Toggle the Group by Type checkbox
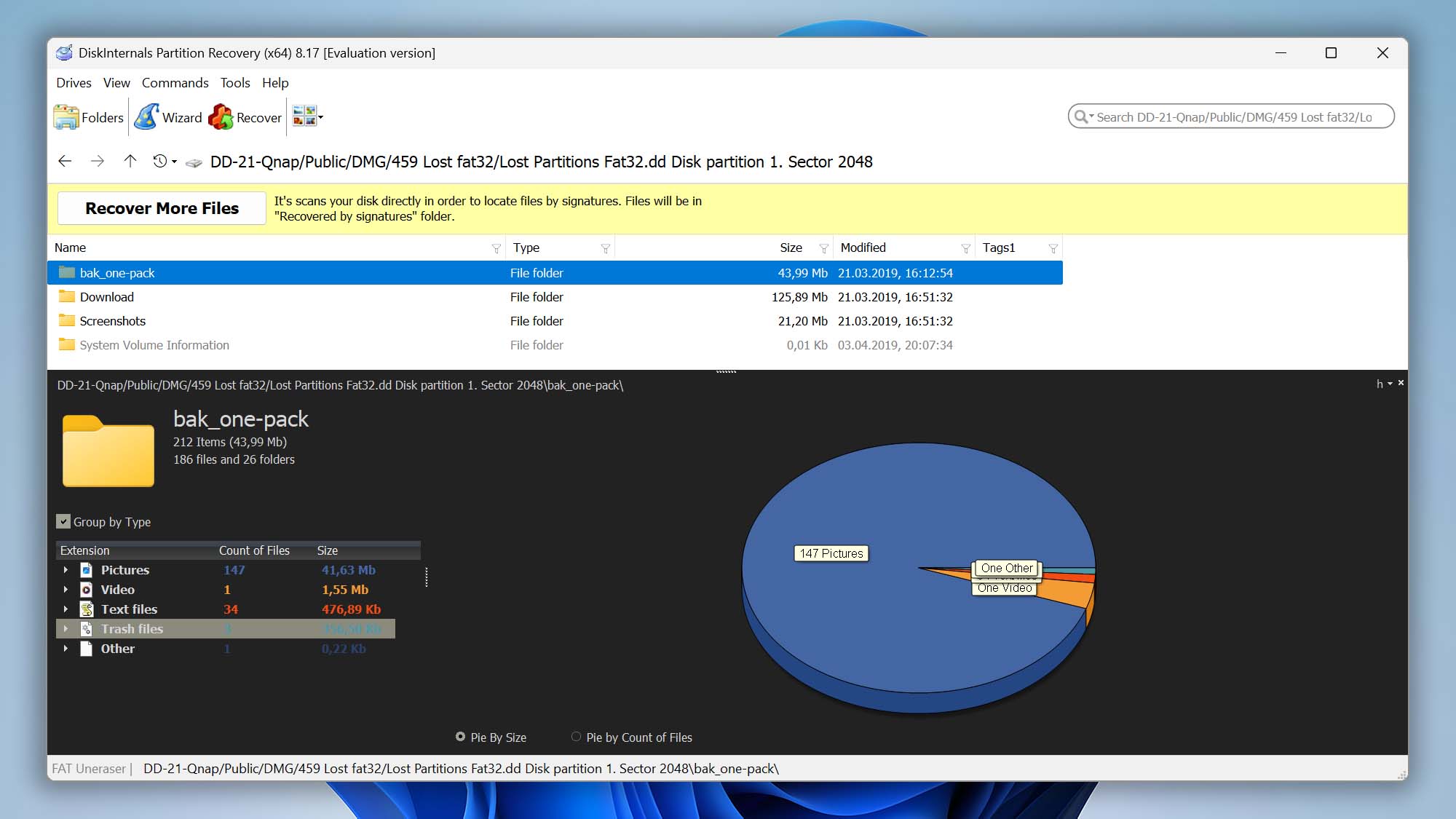 [x=63, y=521]
